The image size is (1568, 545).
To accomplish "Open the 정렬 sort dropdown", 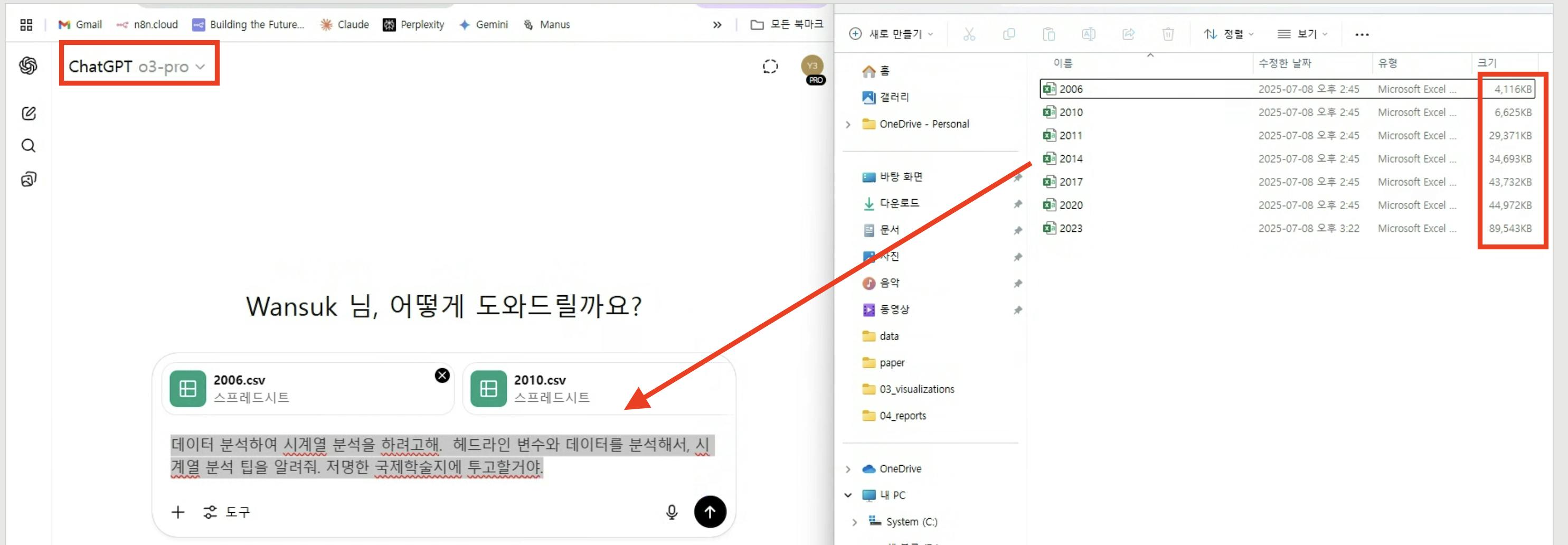I will [x=1229, y=34].
